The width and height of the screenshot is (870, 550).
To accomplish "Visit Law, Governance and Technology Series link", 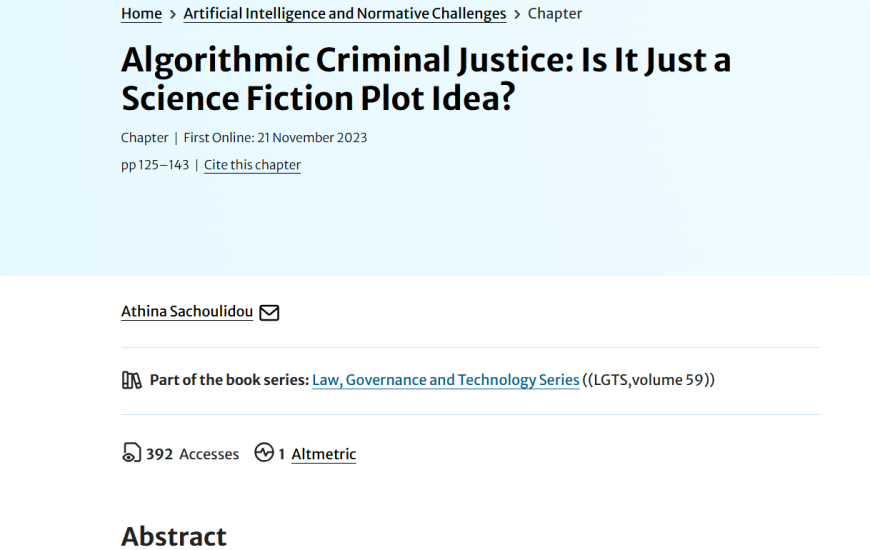I will [x=446, y=380].
